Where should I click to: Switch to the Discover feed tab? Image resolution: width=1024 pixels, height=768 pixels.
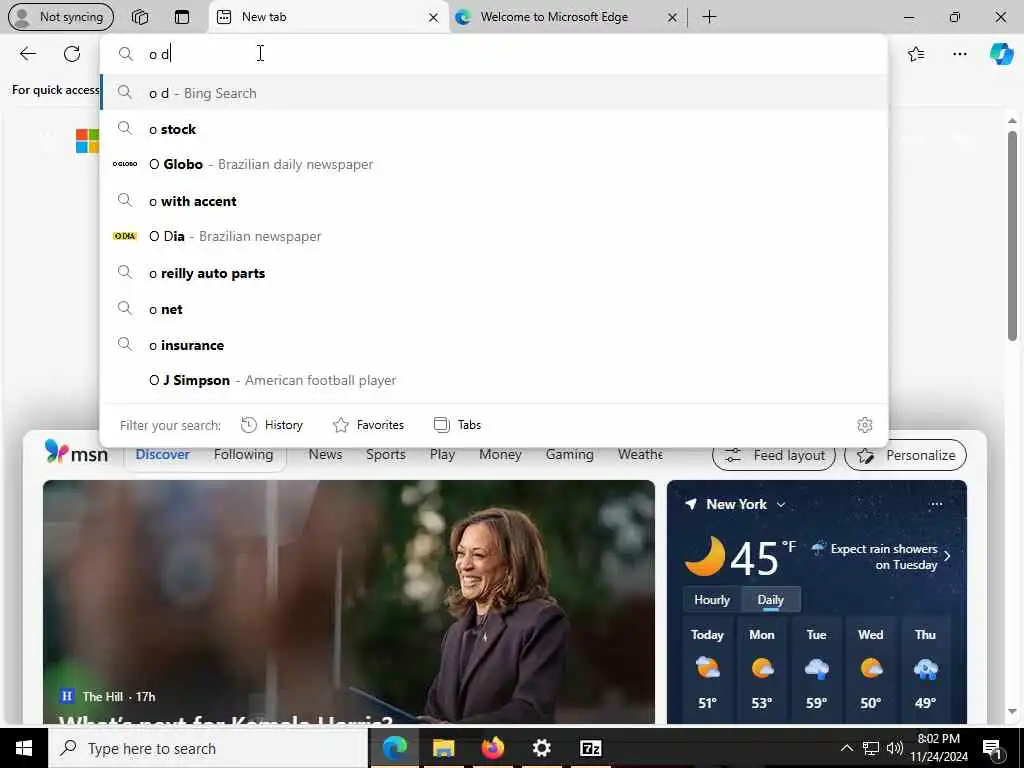[163, 455]
